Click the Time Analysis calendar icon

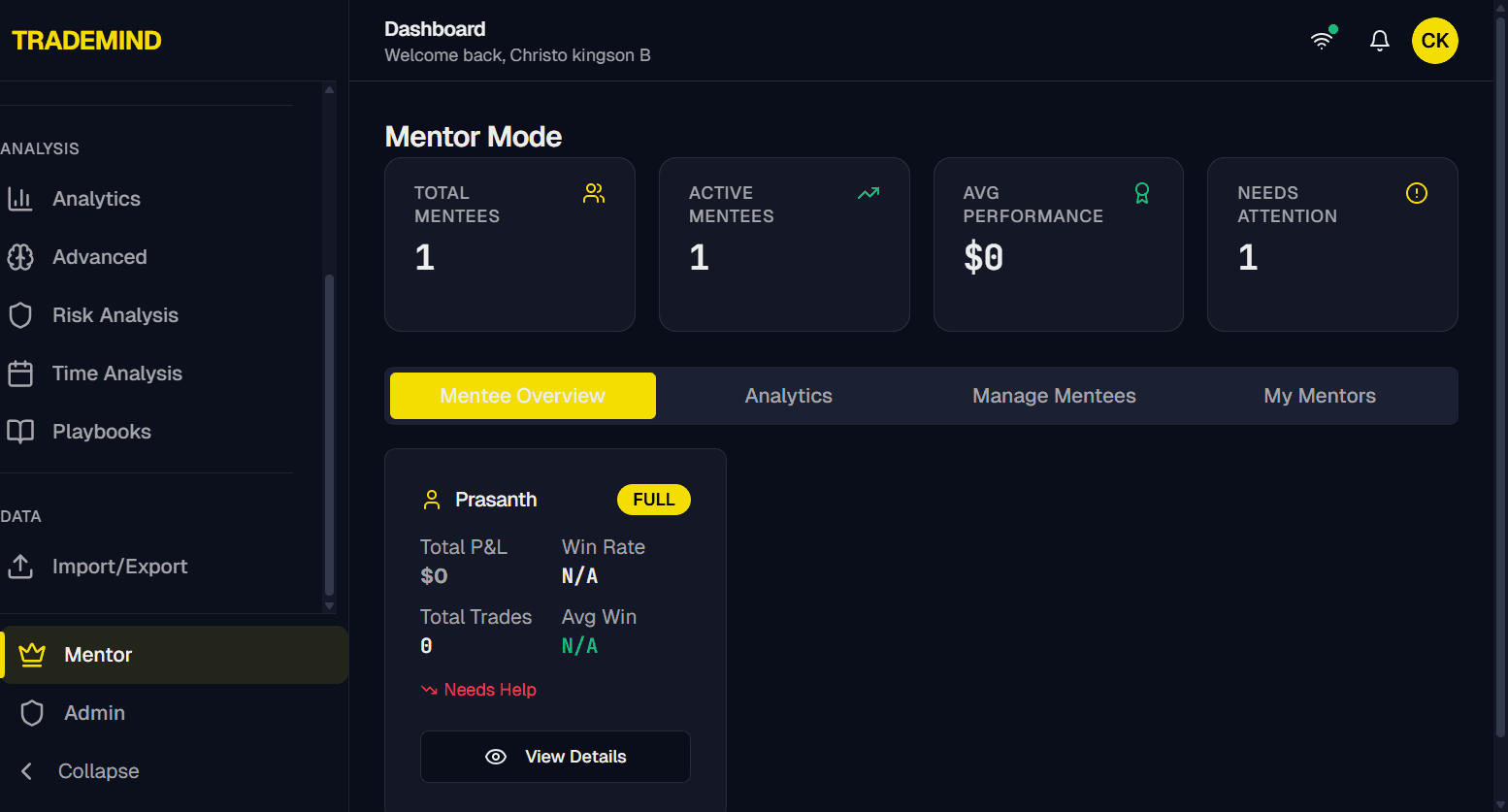point(20,374)
